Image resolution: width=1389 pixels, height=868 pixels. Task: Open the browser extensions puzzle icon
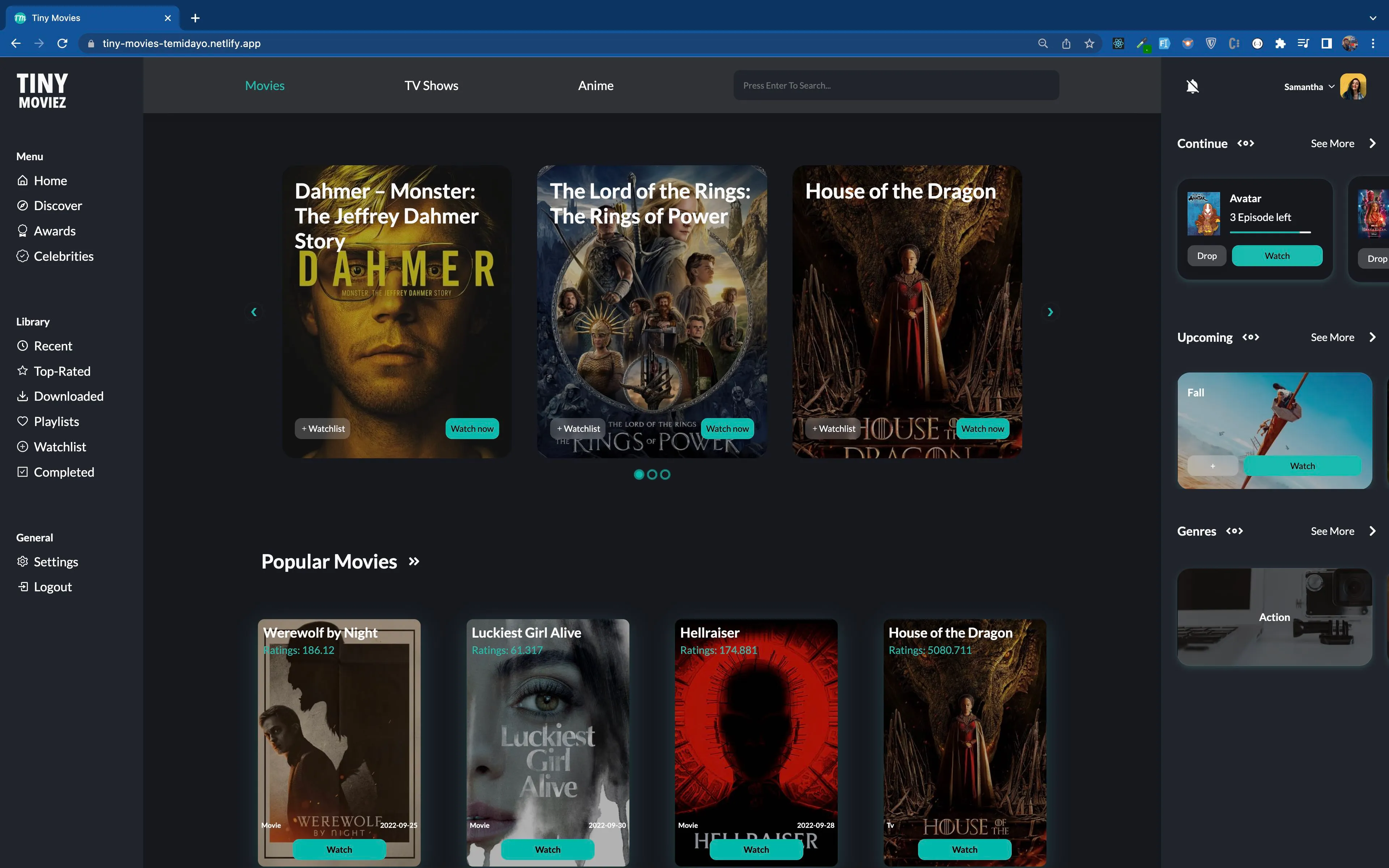[1280, 44]
